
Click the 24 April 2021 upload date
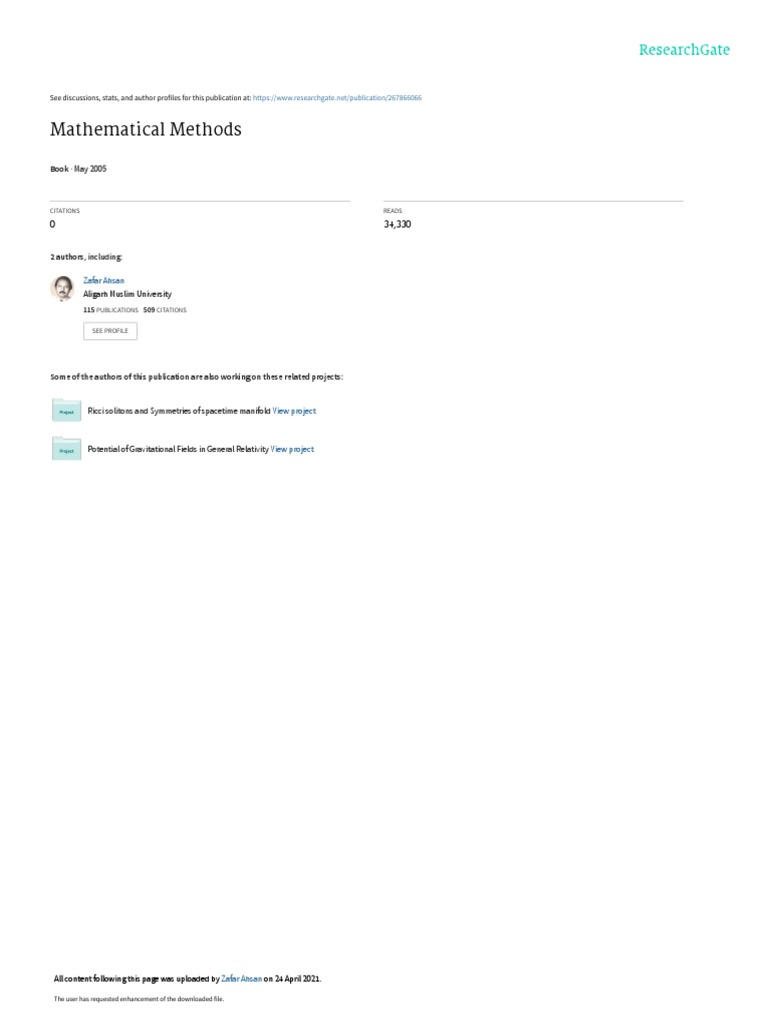coord(297,979)
